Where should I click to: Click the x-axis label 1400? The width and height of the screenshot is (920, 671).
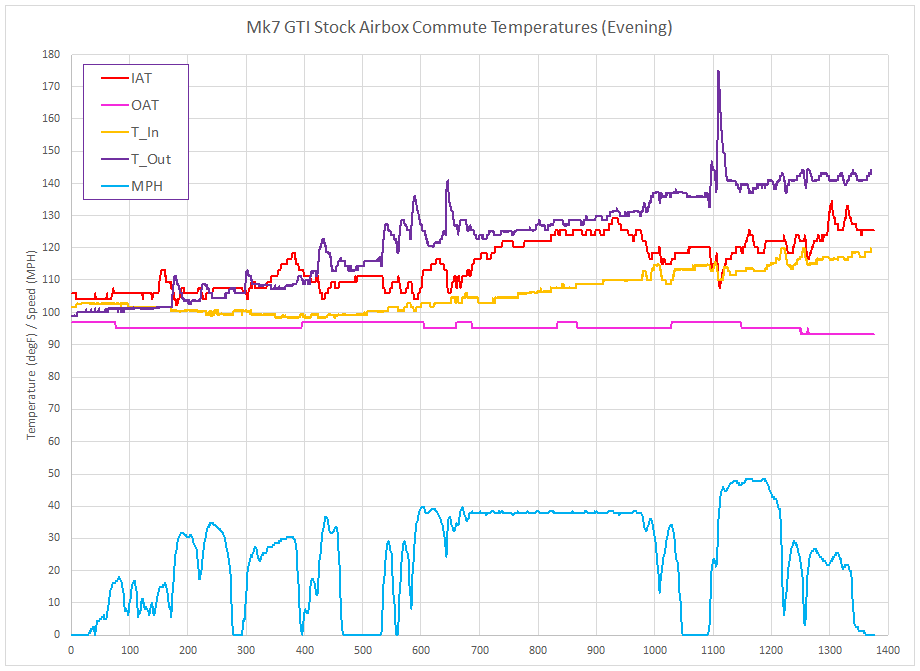click(888, 650)
